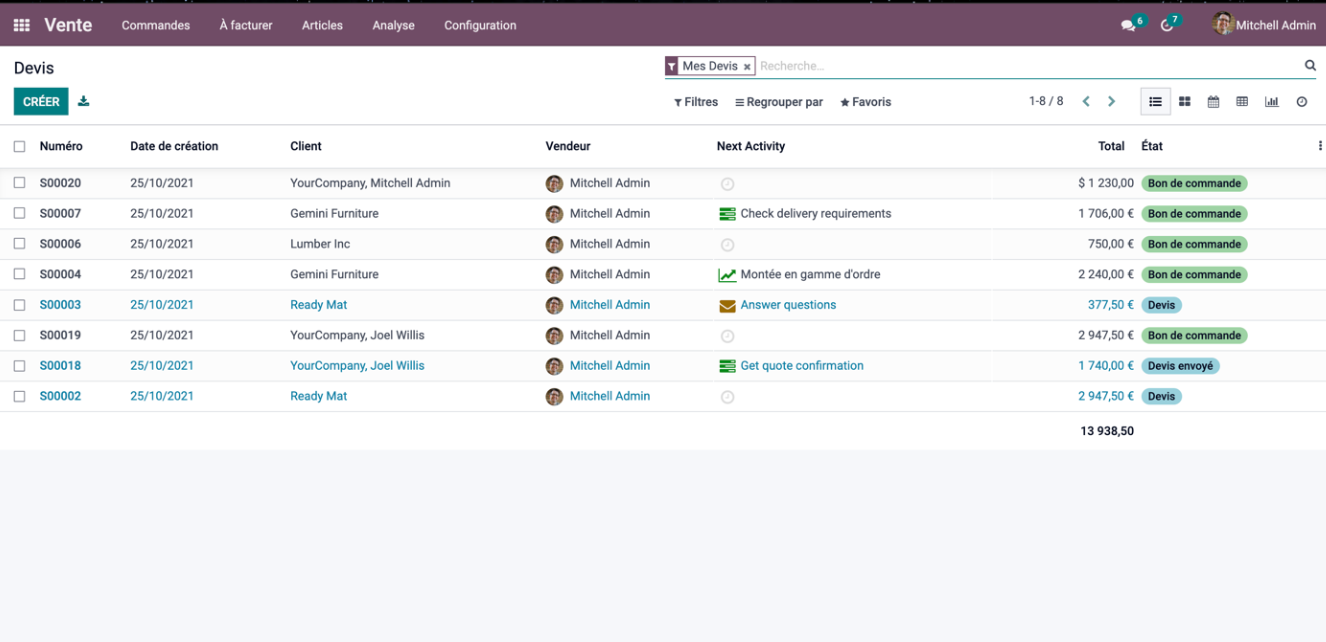Switch to graph chart view
The image size is (1326, 642).
click(1271, 102)
